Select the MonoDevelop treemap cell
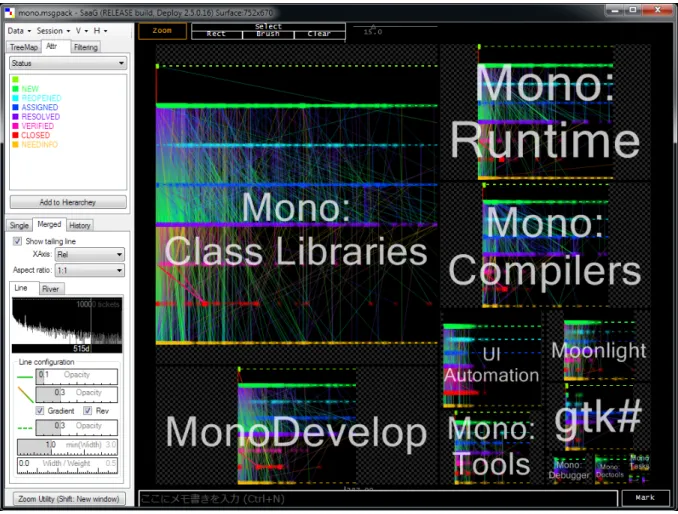Screen dimensions: 678x514 tap(297, 425)
